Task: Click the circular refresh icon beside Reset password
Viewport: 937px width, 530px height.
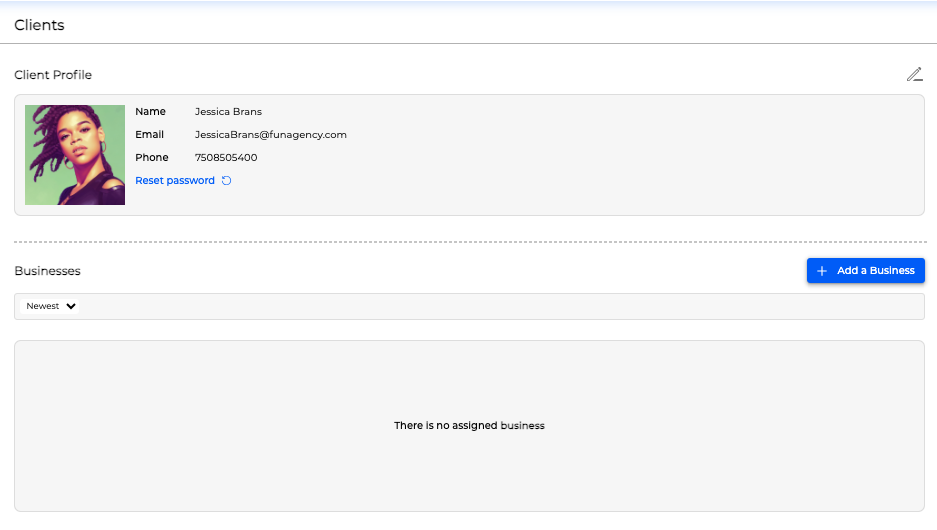Action: pyautogui.click(x=226, y=181)
